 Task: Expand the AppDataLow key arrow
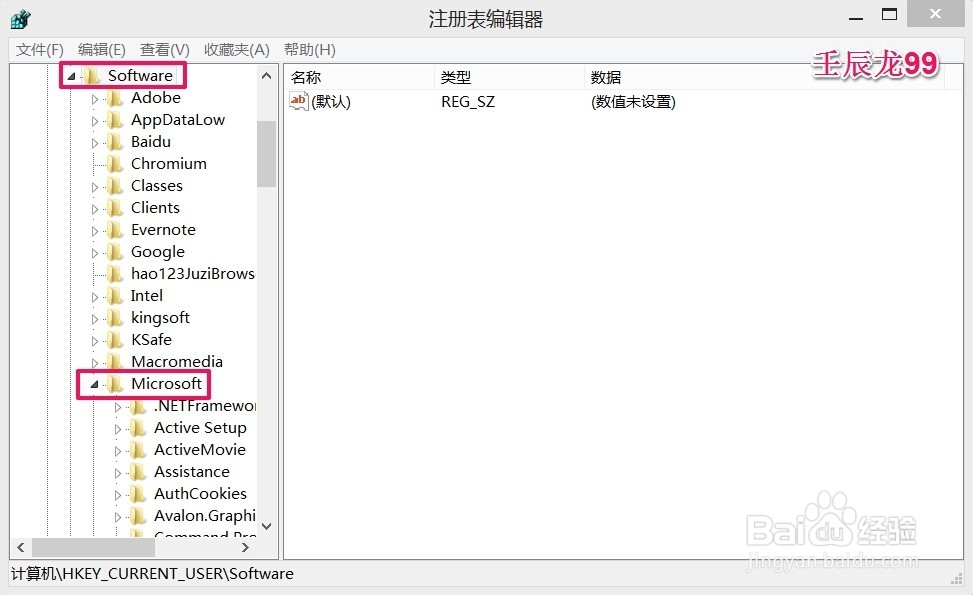[94, 121]
